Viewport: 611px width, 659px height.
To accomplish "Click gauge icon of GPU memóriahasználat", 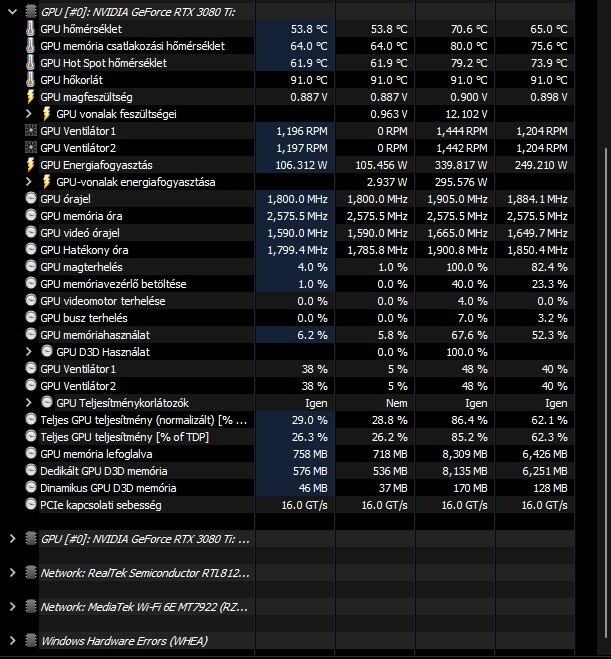I will 31,334.
